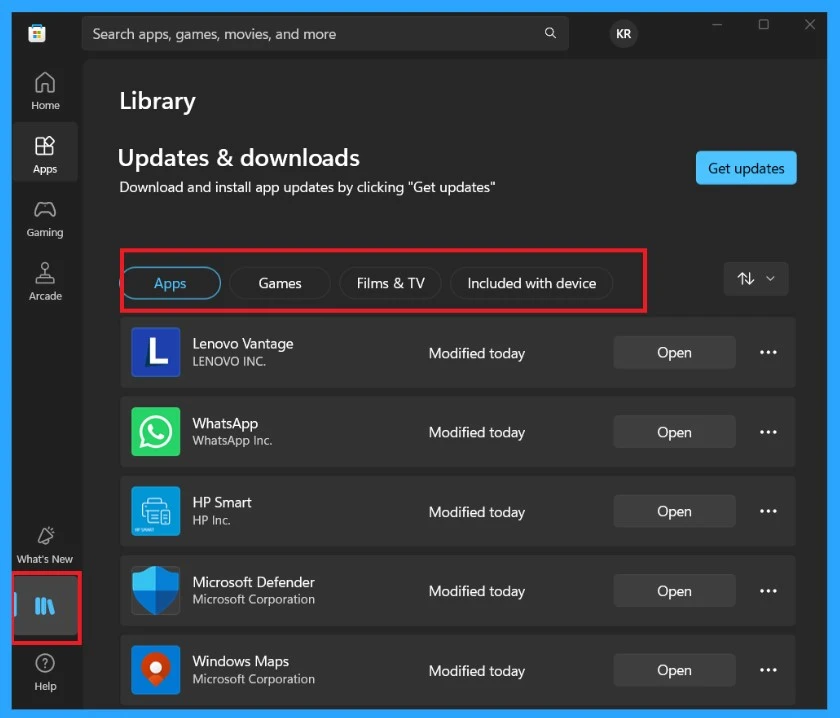Click the search magnifier icon
Viewport: 840px width, 718px height.
[x=550, y=33]
